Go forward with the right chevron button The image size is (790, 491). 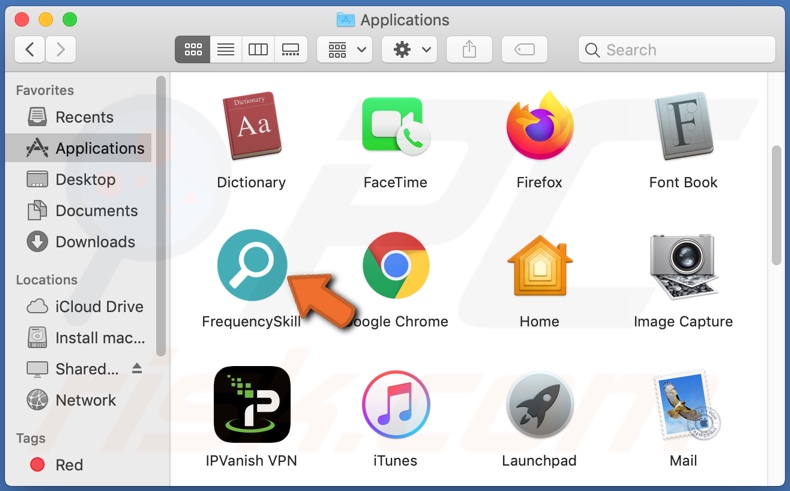60,49
